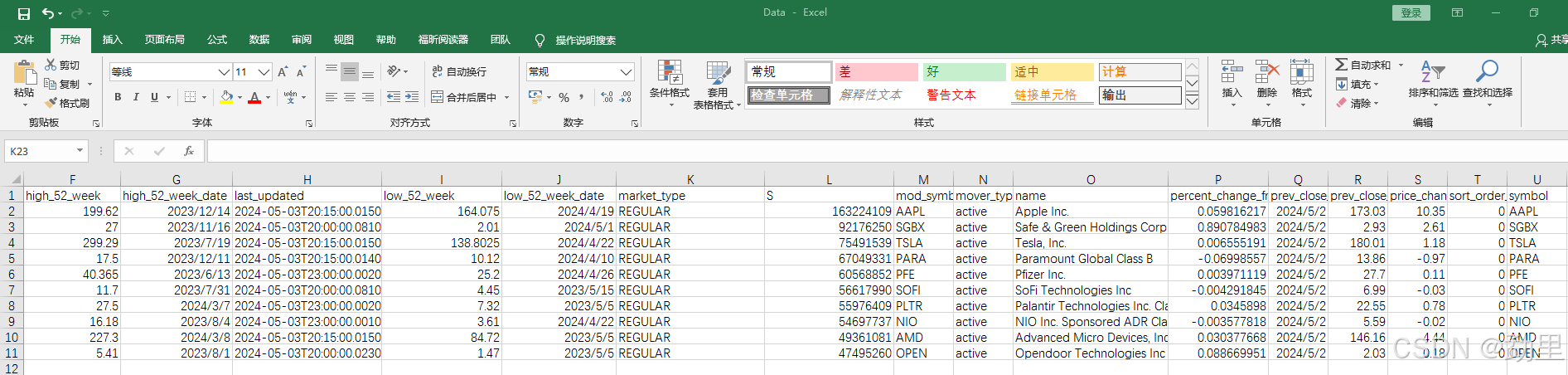1568x375 pixels.
Task: Click the fx insert function button
Action: 189,151
